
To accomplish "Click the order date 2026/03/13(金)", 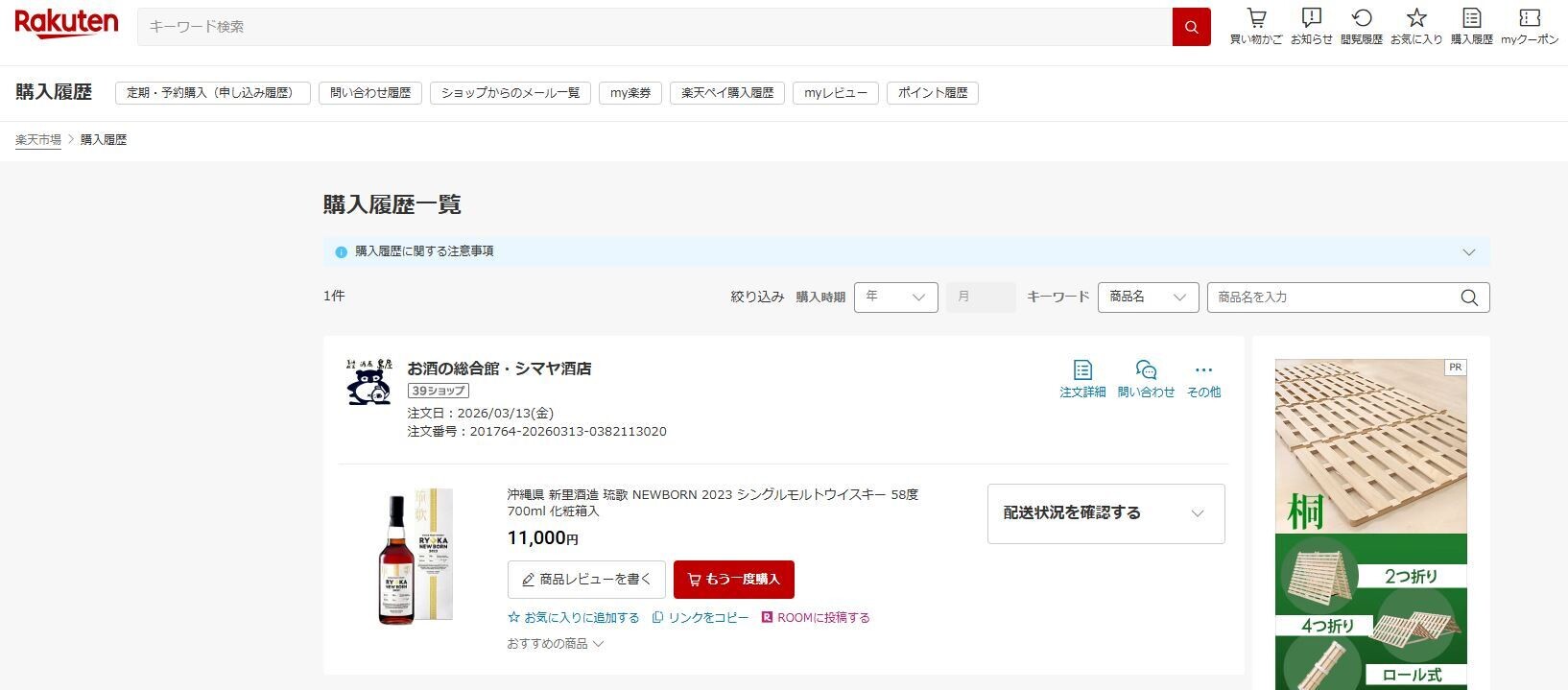I will click(506, 414).
